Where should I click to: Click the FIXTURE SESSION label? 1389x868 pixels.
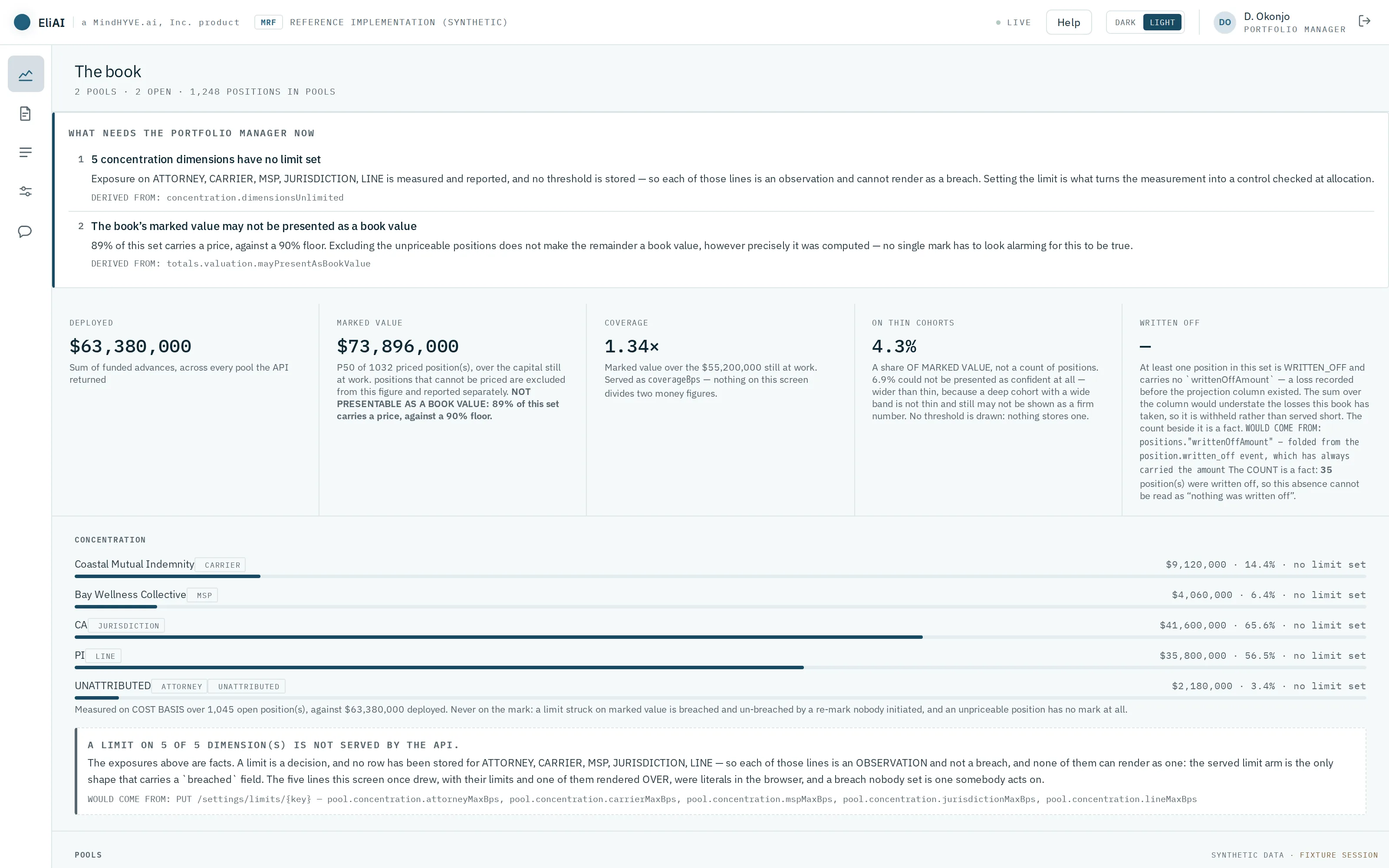[x=1339, y=855]
